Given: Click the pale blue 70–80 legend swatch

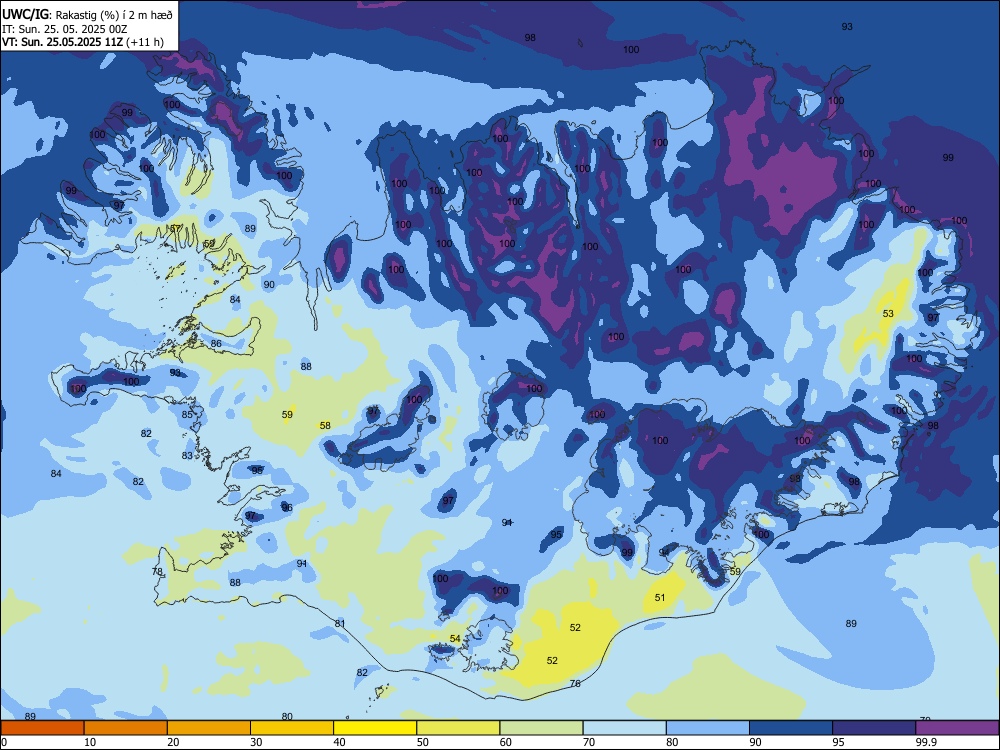Looking at the screenshot, I should (x=624, y=728).
